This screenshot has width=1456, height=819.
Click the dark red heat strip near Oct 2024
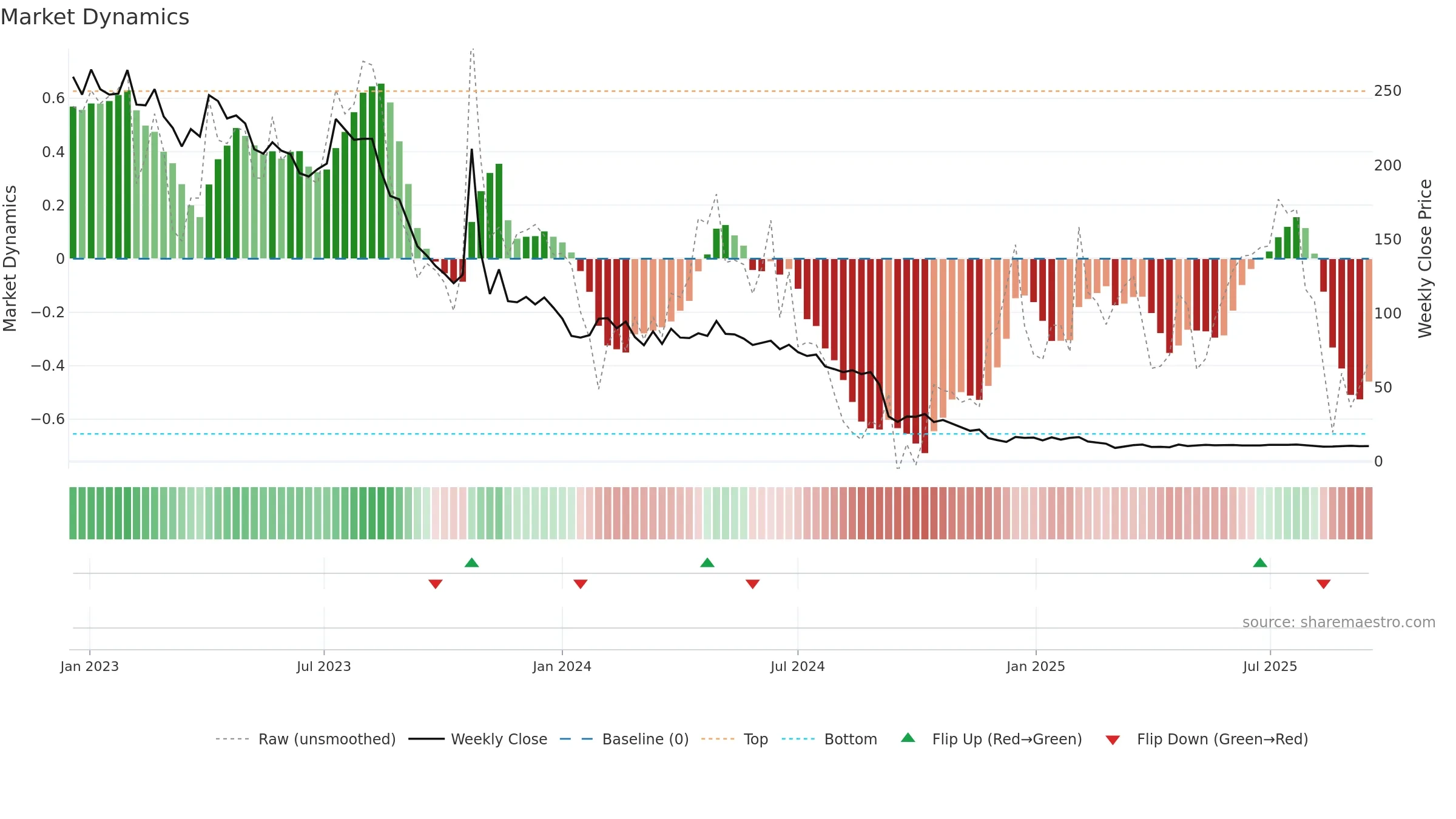925,513
